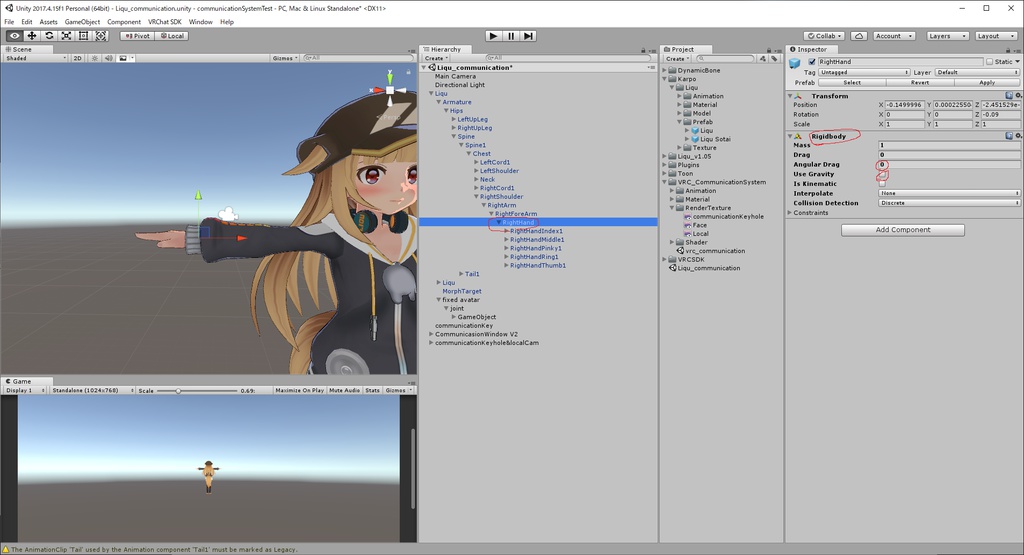Image resolution: width=1024 pixels, height=555 pixels.
Task: Click the RightHand cube object icon
Action: pos(795,63)
